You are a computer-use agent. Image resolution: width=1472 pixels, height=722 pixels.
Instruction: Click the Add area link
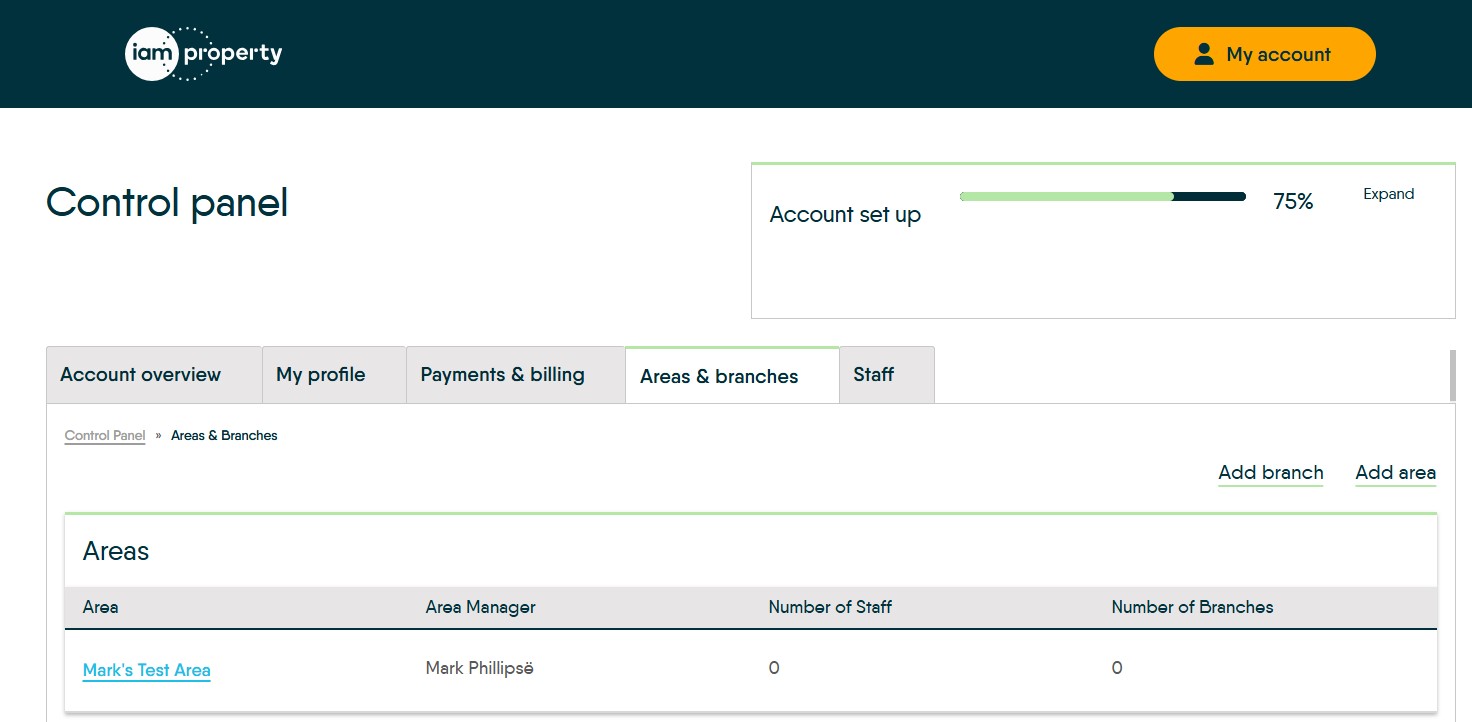pyautogui.click(x=1395, y=473)
